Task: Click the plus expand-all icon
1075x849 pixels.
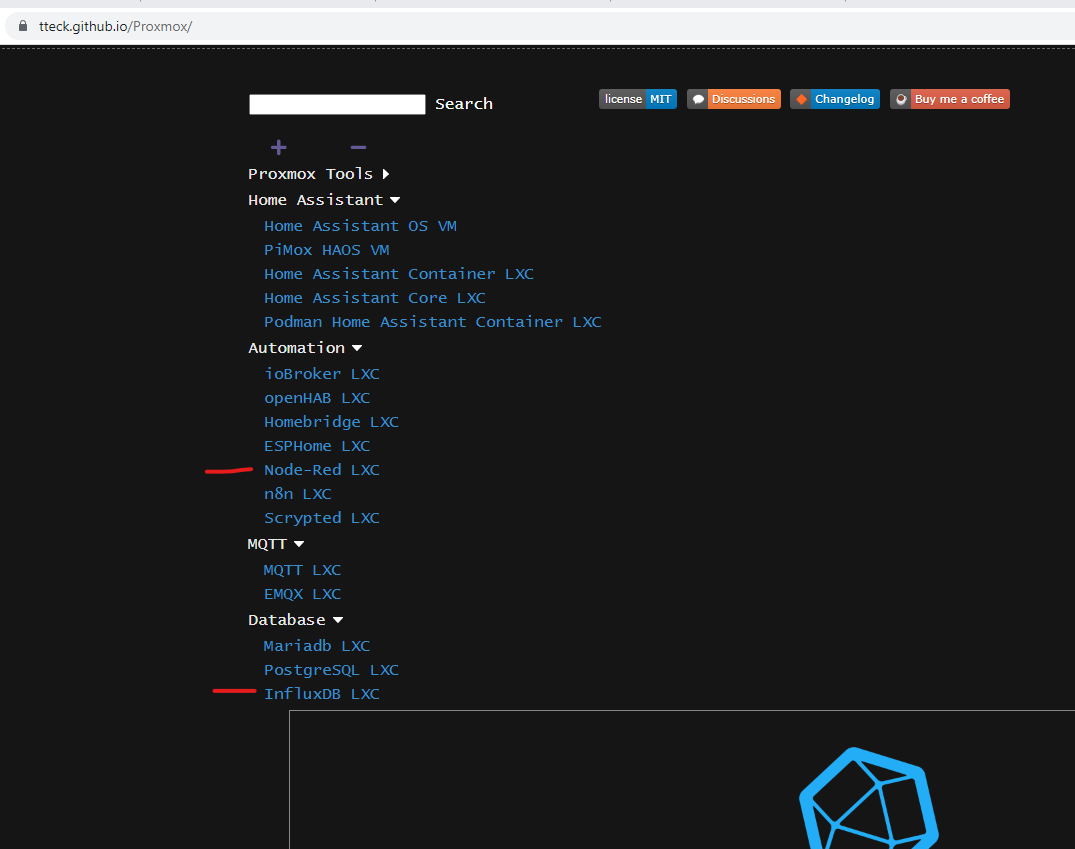Action: click(278, 147)
